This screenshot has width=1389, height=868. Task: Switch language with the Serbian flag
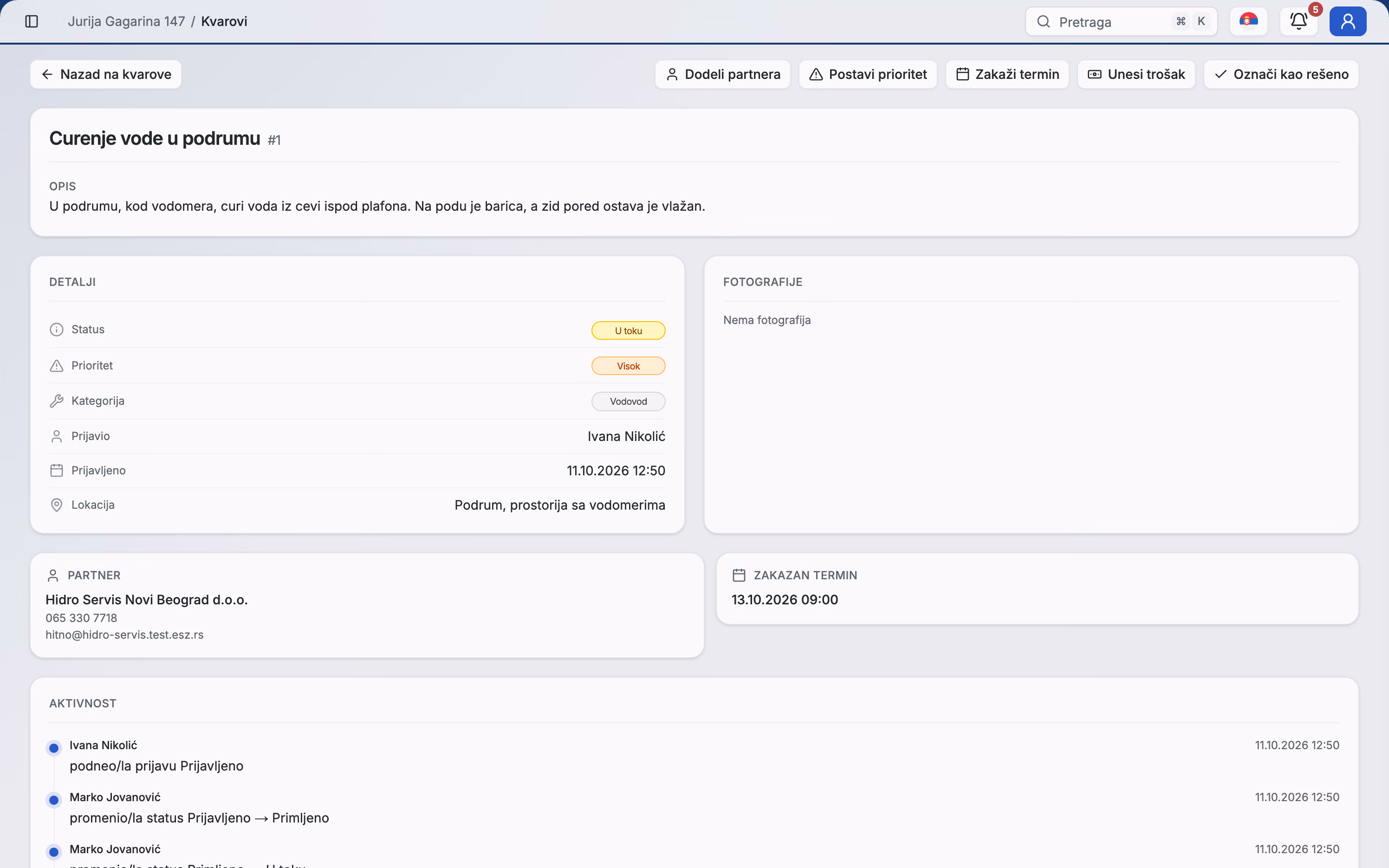tap(1248, 21)
